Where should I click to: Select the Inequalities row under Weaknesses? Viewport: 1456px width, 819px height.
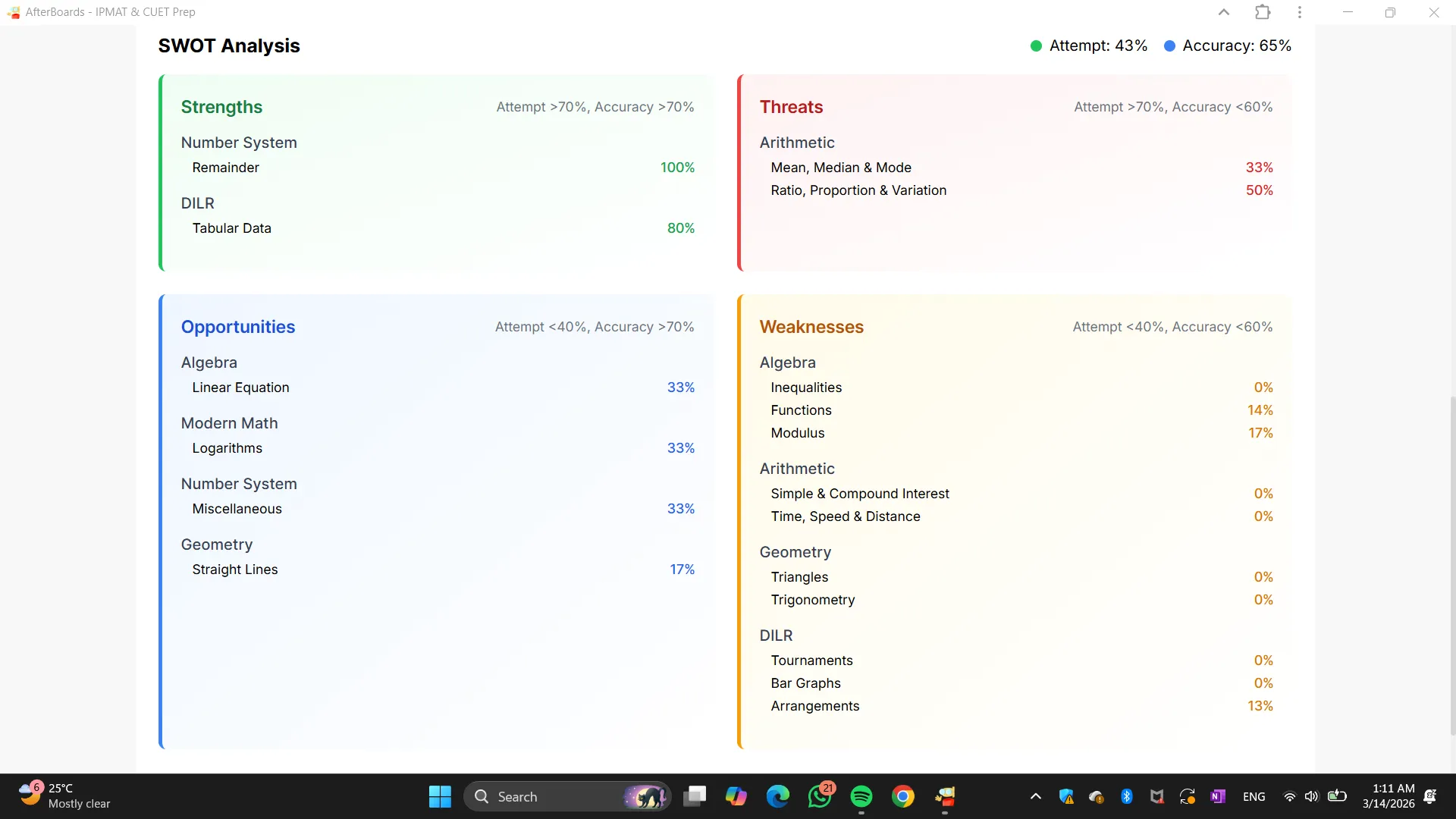pos(1021,388)
